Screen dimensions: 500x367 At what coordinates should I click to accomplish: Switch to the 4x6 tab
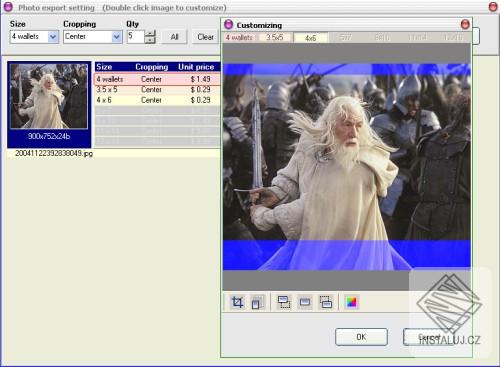pos(311,38)
